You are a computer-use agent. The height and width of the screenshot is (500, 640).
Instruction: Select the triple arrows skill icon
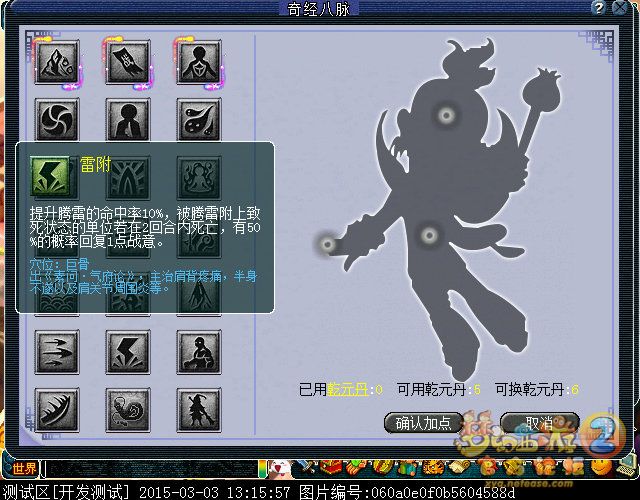point(57,352)
